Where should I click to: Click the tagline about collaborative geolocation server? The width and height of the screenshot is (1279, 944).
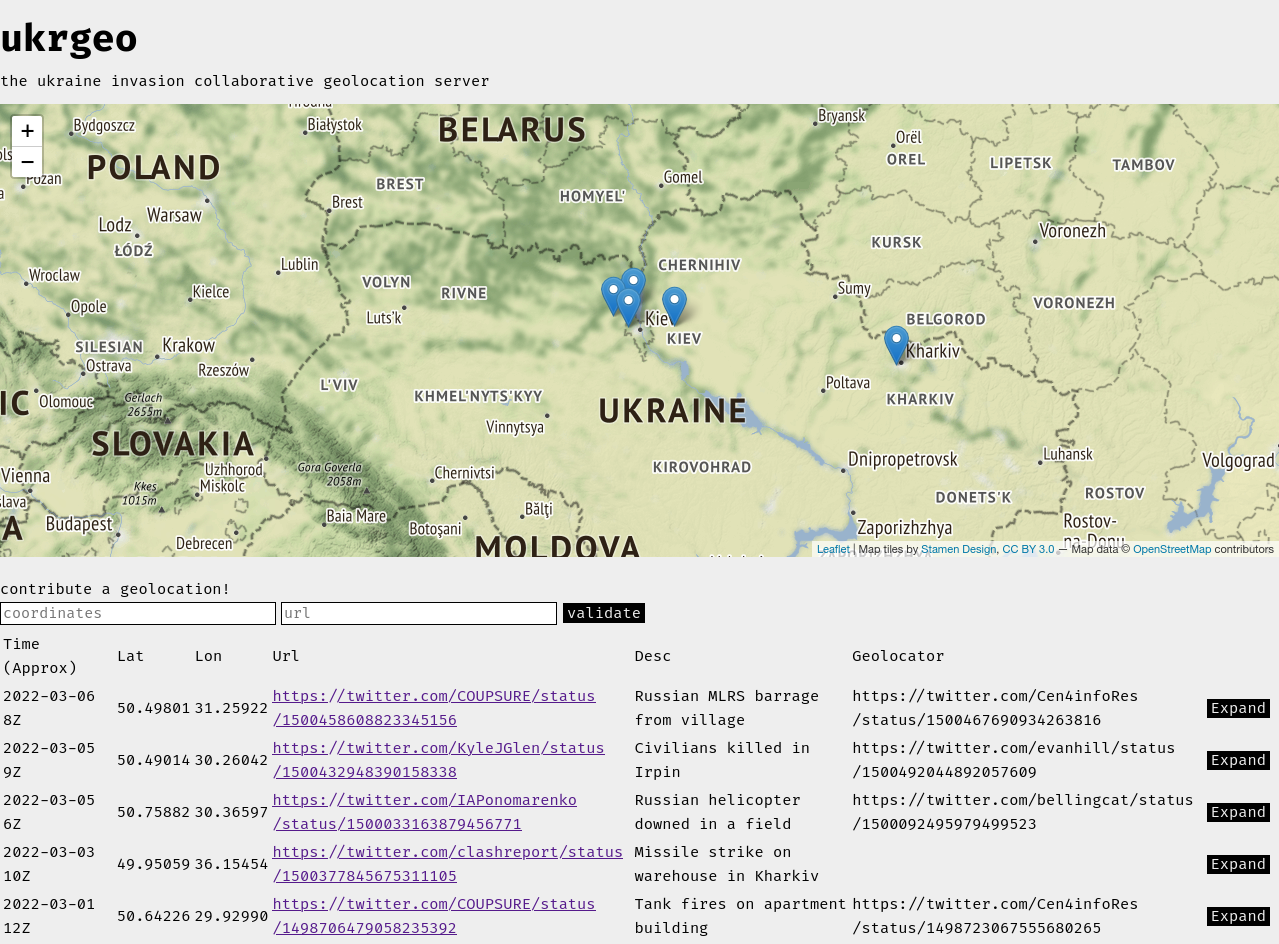point(245,81)
